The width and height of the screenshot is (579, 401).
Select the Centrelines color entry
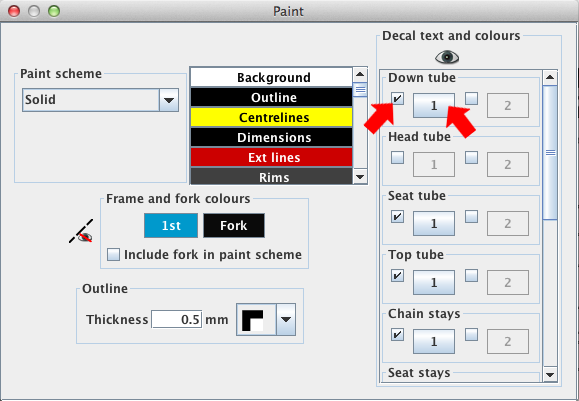pos(271,117)
